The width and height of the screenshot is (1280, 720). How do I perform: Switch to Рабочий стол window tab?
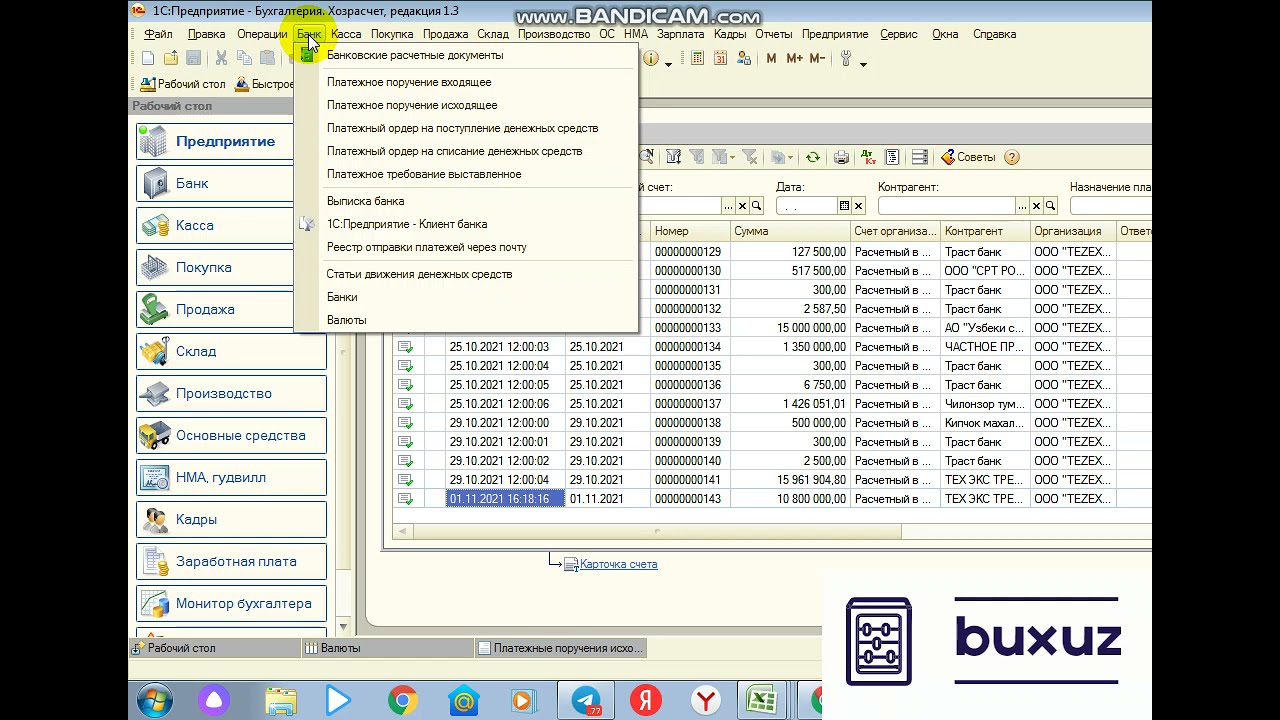pos(214,648)
